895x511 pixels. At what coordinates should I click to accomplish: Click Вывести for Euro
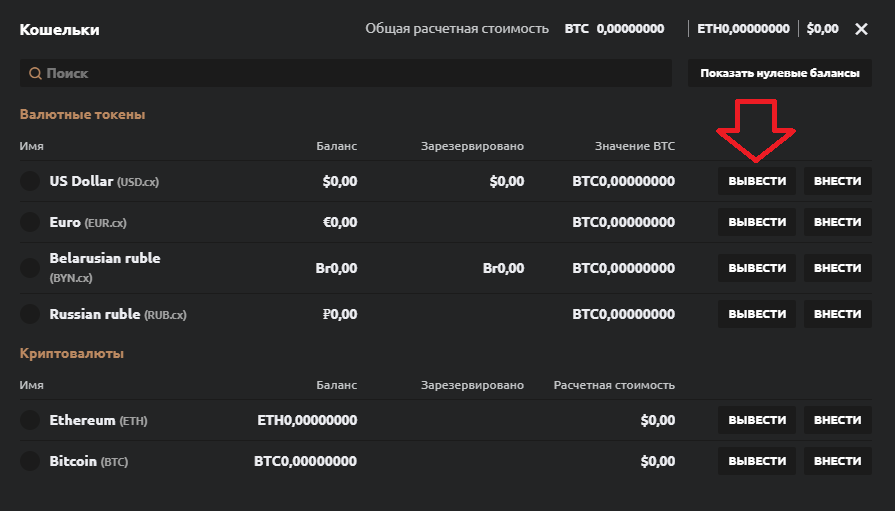[757, 222]
